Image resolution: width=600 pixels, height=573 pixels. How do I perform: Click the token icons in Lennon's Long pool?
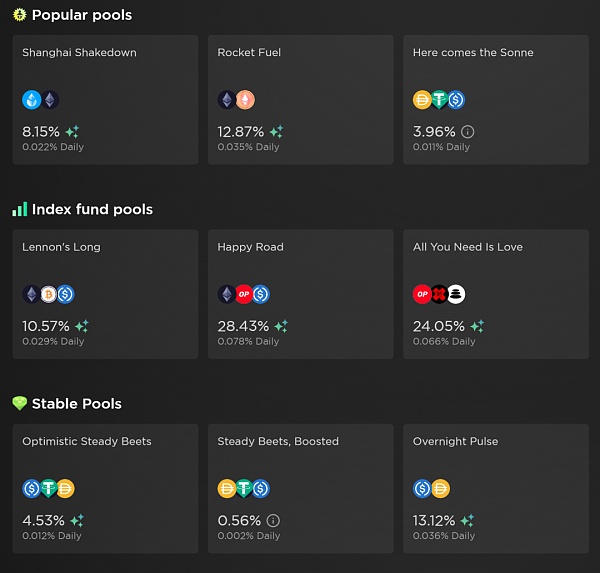(49, 294)
